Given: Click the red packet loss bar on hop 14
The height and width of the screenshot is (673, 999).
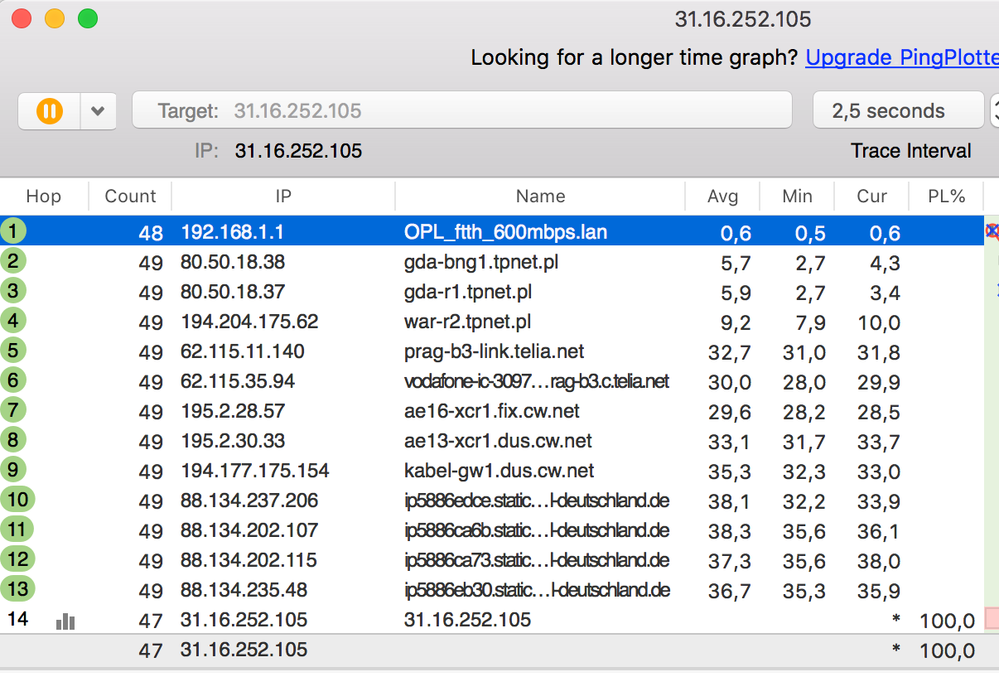Looking at the screenshot, I should click(991, 619).
